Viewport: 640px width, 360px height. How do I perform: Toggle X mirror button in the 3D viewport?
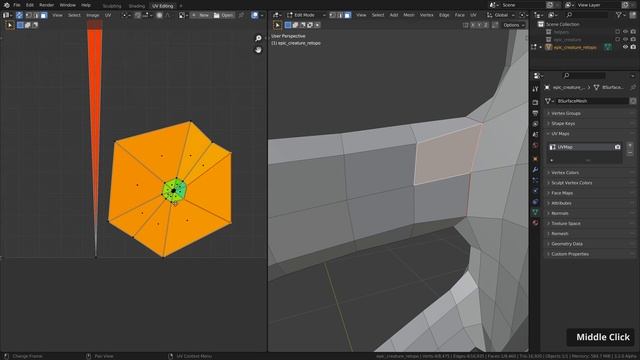(x=473, y=25)
